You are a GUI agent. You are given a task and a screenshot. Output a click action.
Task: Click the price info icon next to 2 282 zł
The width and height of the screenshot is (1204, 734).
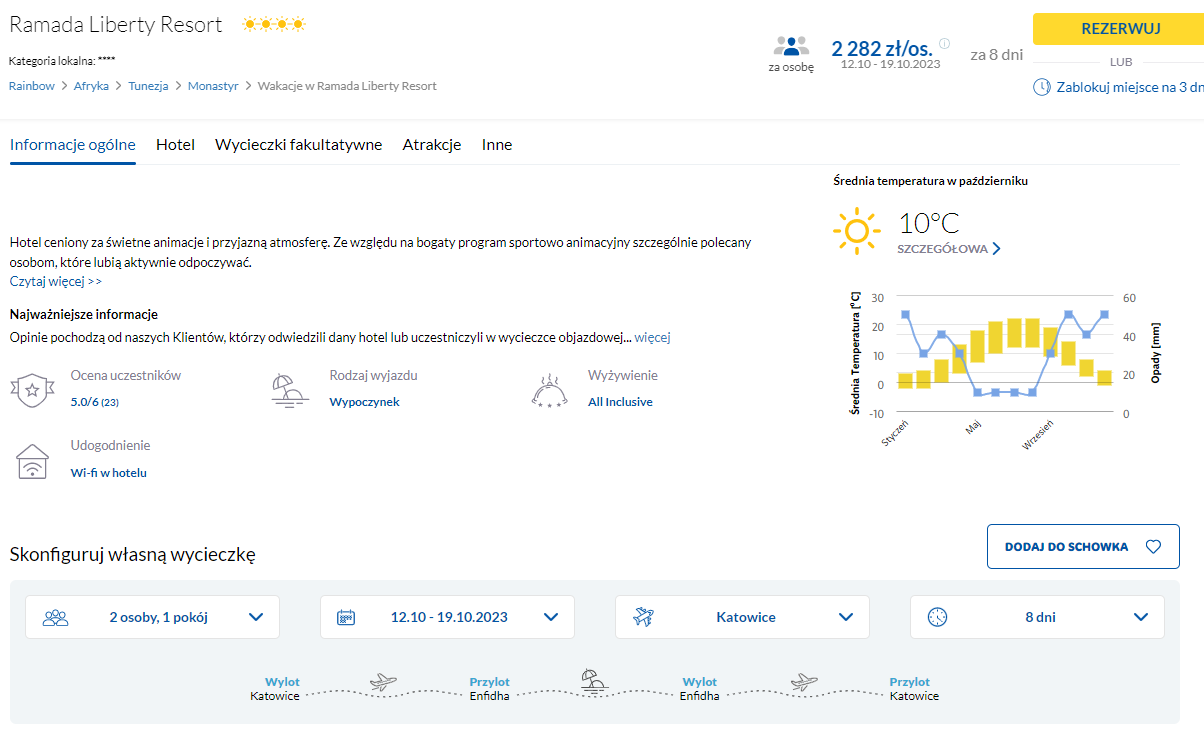click(x=945, y=44)
